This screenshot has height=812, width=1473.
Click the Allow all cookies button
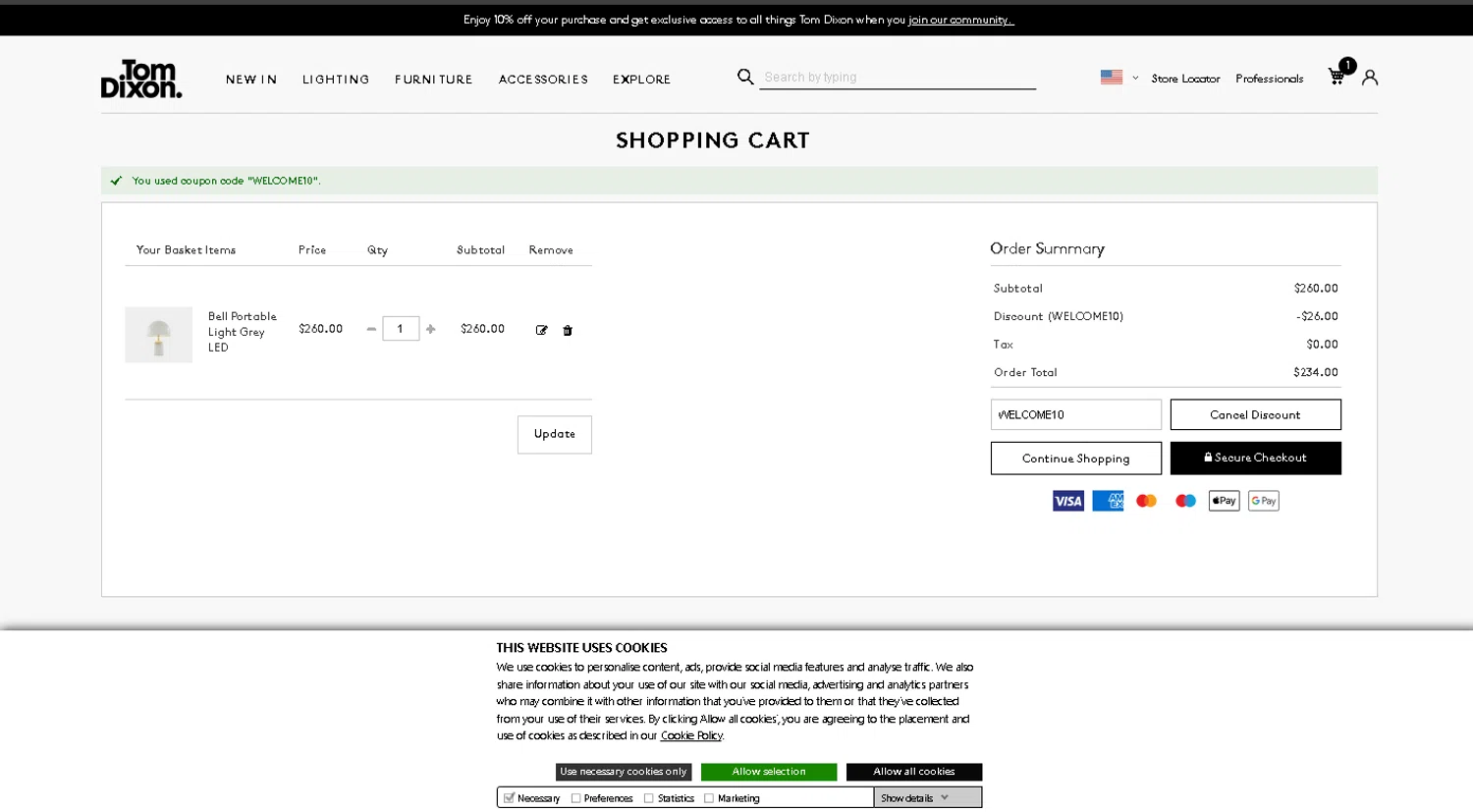tap(914, 772)
